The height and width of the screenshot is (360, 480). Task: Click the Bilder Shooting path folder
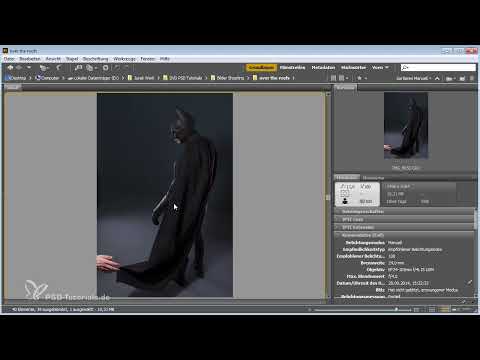point(227,78)
